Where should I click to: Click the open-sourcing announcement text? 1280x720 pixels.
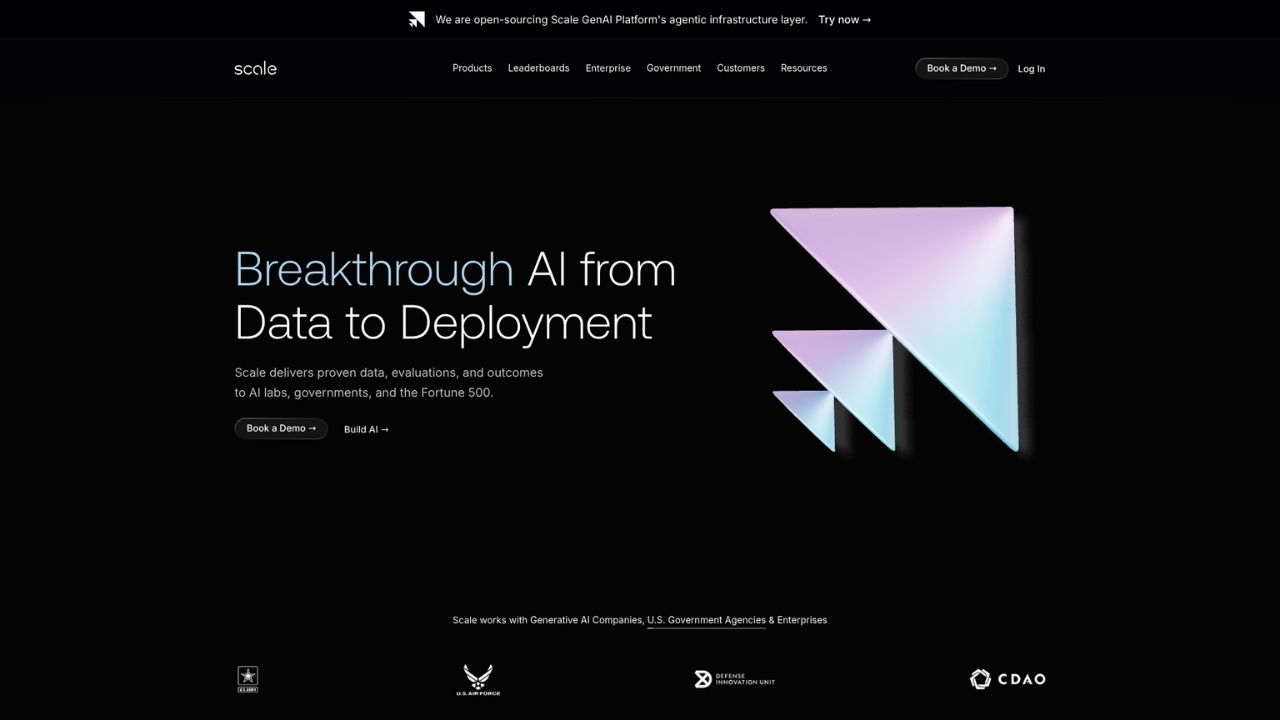coord(621,19)
